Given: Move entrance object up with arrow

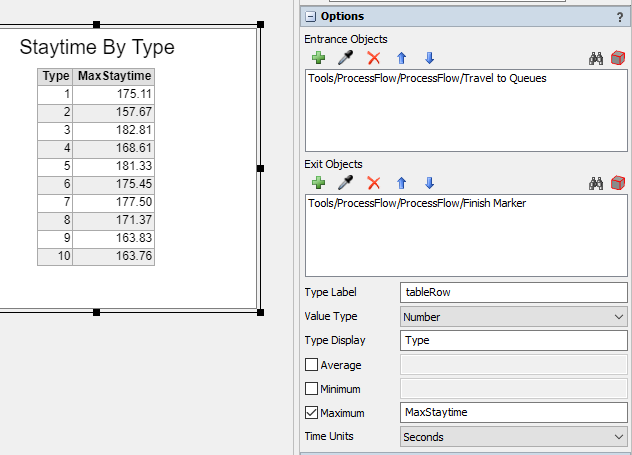Looking at the screenshot, I should click(402, 58).
